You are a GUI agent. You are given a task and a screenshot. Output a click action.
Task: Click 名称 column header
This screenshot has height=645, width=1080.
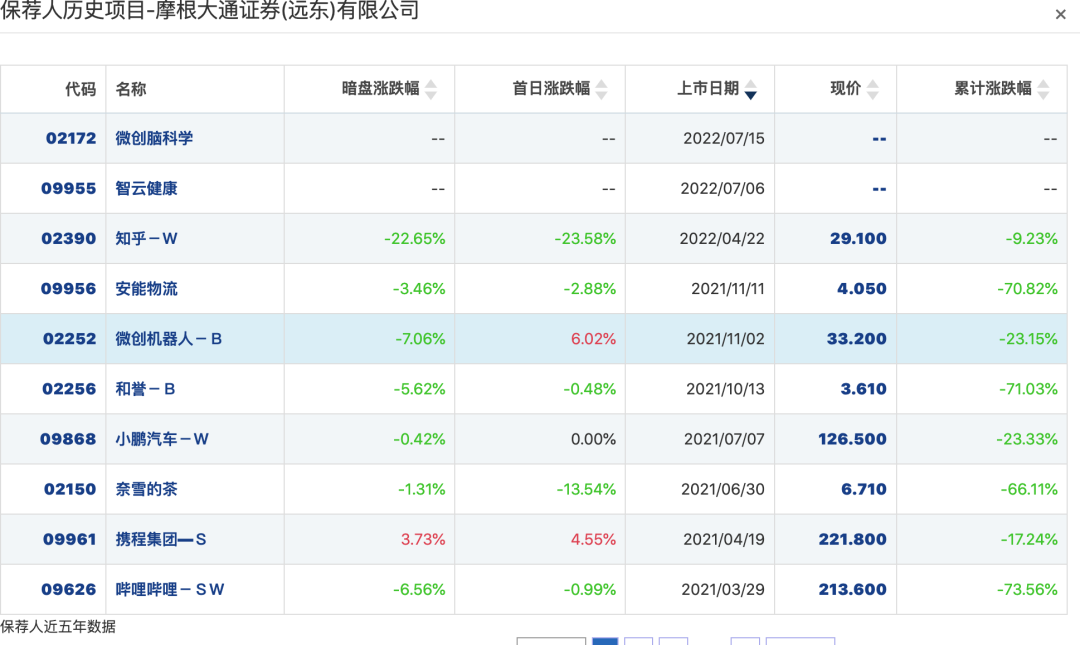[131, 89]
